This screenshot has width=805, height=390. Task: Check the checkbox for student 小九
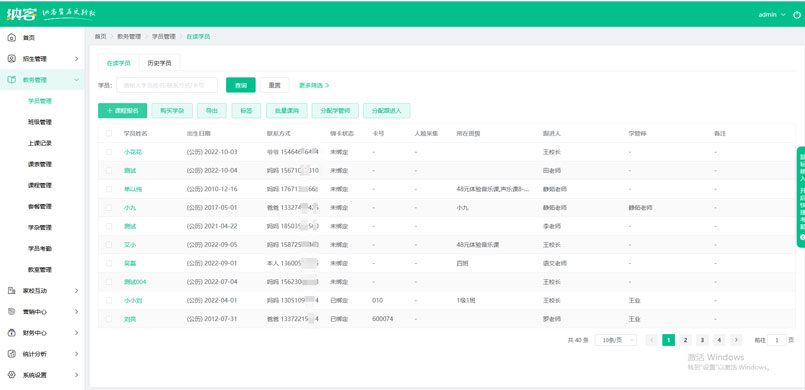[108, 208]
